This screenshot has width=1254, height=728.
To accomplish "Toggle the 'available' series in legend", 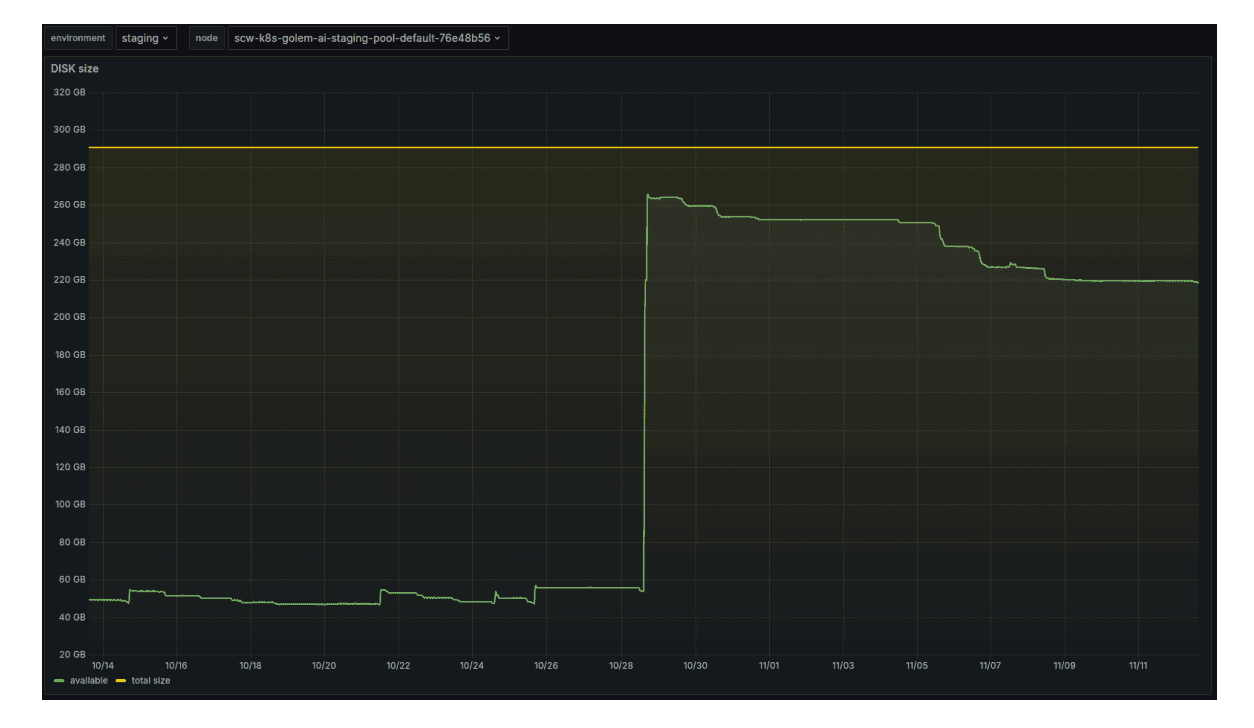I will tap(87, 680).
